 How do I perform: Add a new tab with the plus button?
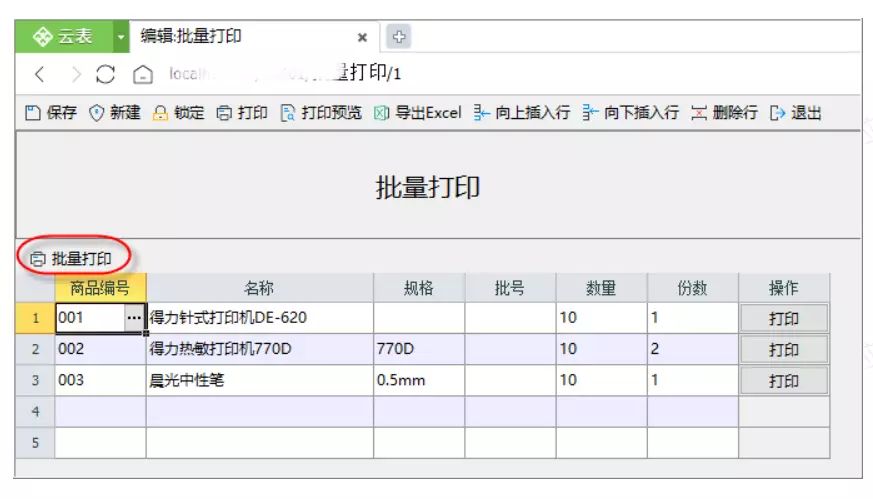(399, 37)
